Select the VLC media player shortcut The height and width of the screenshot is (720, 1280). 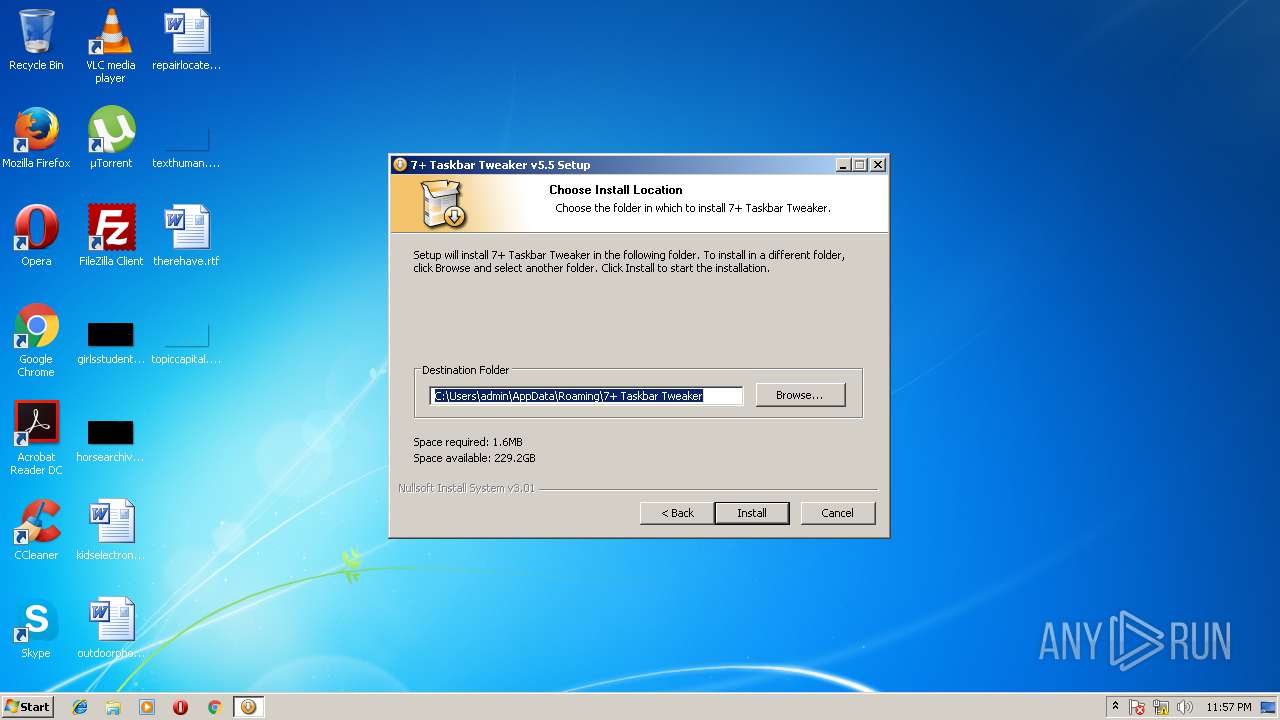(x=111, y=46)
